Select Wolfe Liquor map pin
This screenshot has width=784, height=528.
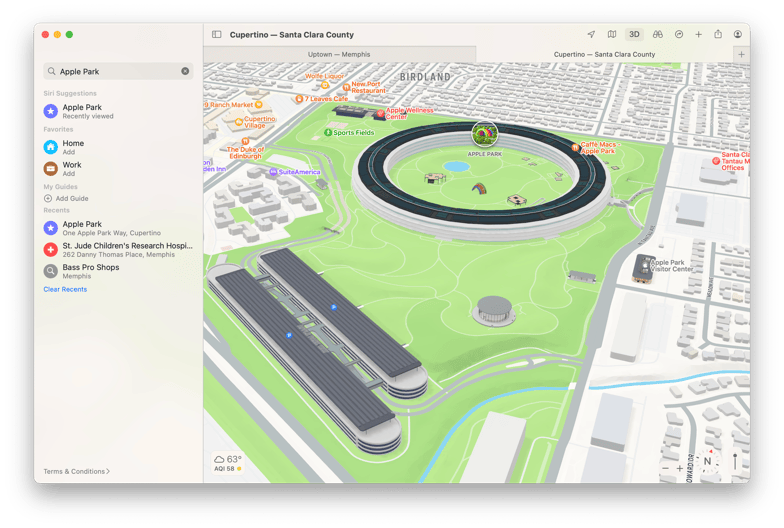pyautogui.click(x=324, y=85)
